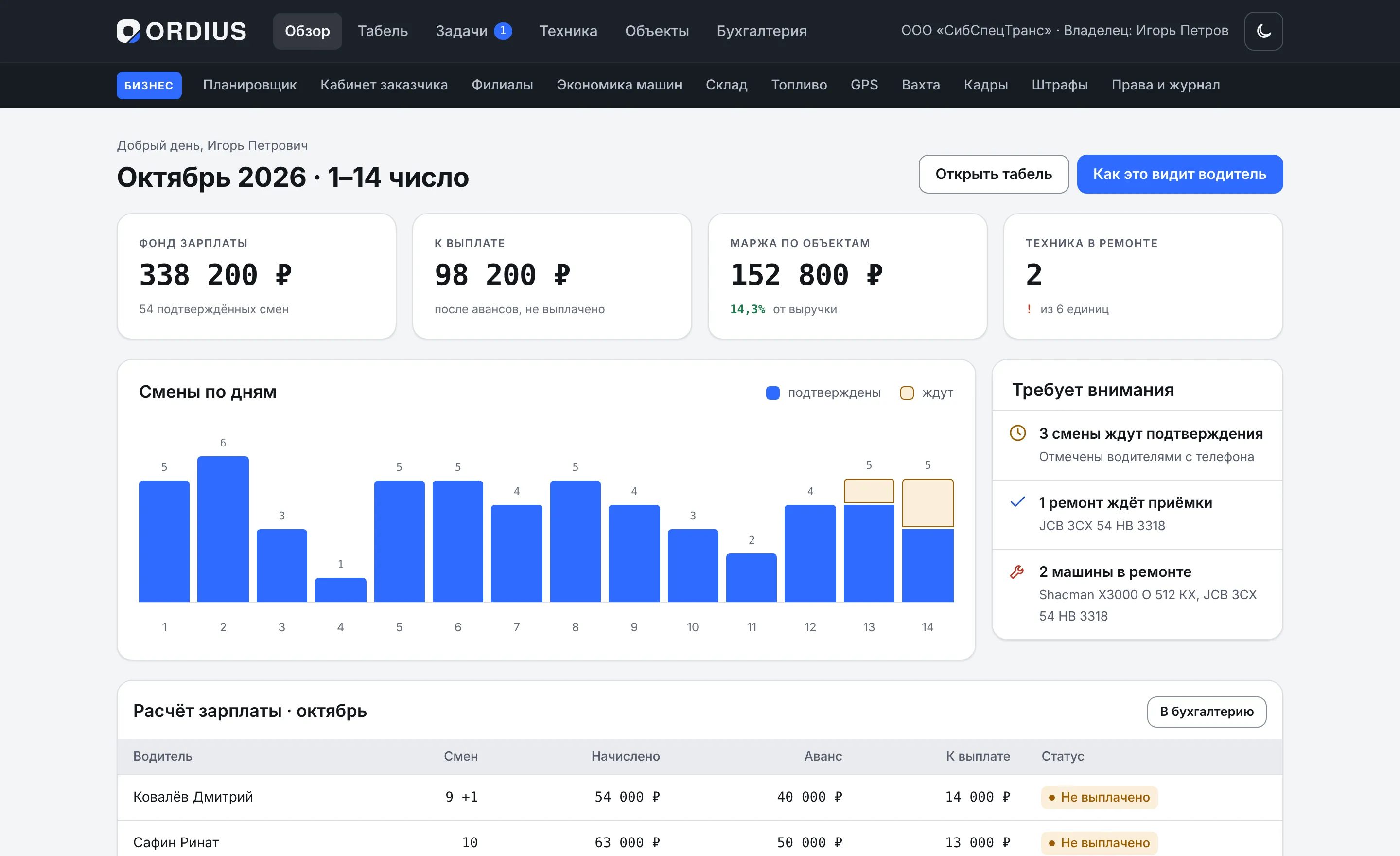
Task: Open Штрафы section
Action: click(x=1060, y=85)
